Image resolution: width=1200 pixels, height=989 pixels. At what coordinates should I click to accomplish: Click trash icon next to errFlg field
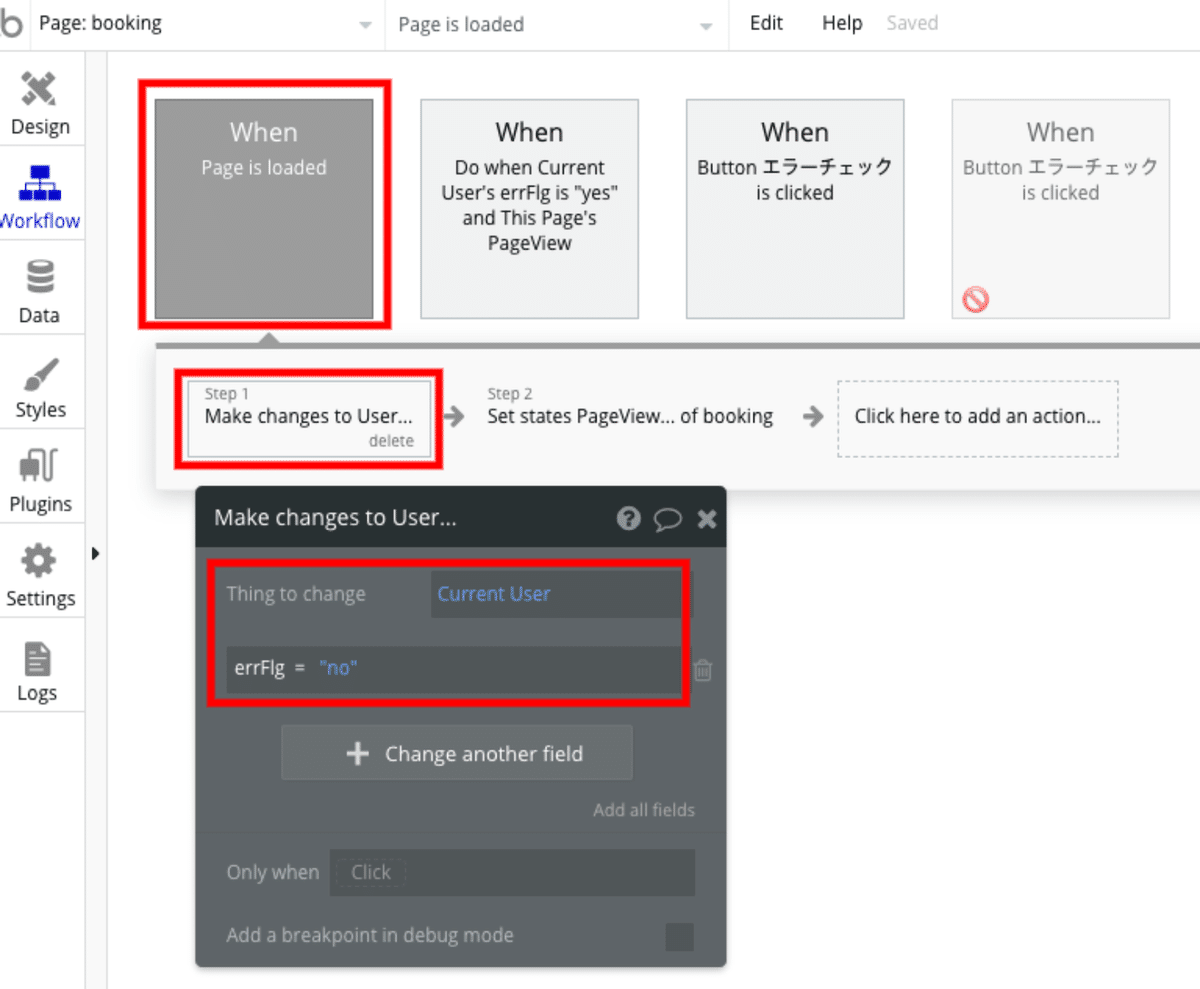pos(703,670)
